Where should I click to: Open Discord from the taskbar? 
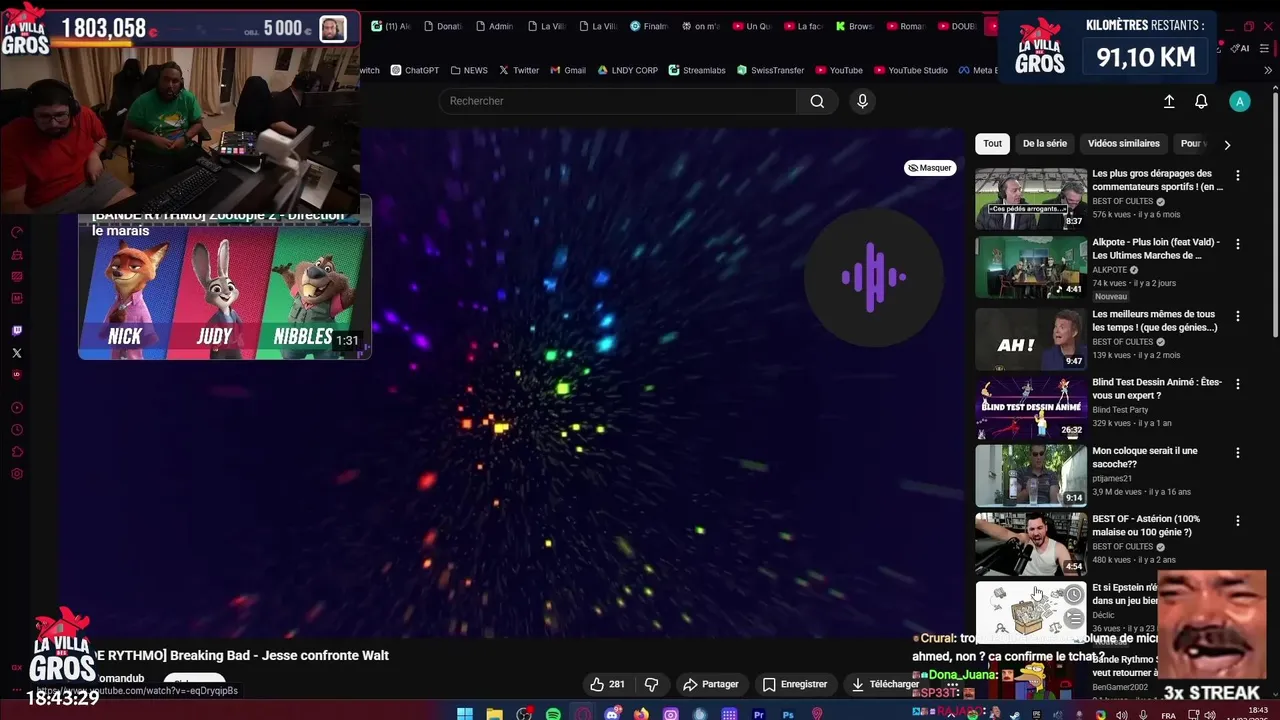pyautogui.click(x=612, y=714)
